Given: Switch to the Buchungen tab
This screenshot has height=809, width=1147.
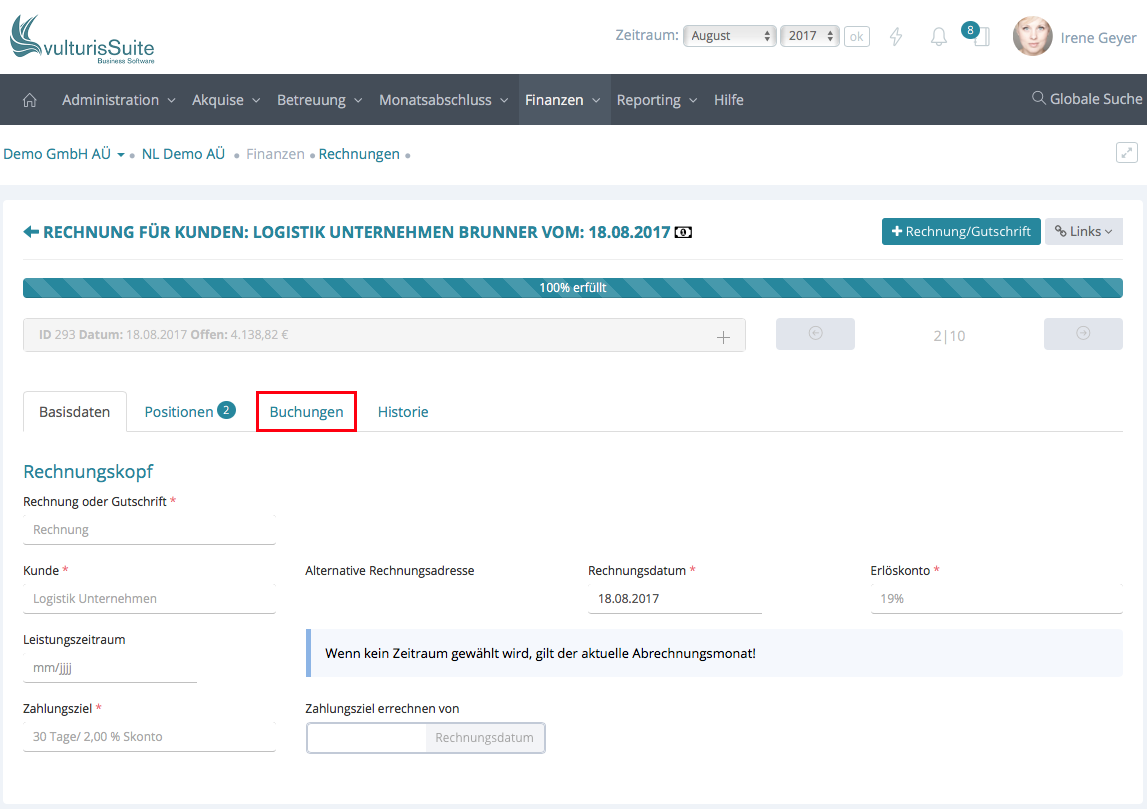Looking at the screenshot, I should (306, 412).
